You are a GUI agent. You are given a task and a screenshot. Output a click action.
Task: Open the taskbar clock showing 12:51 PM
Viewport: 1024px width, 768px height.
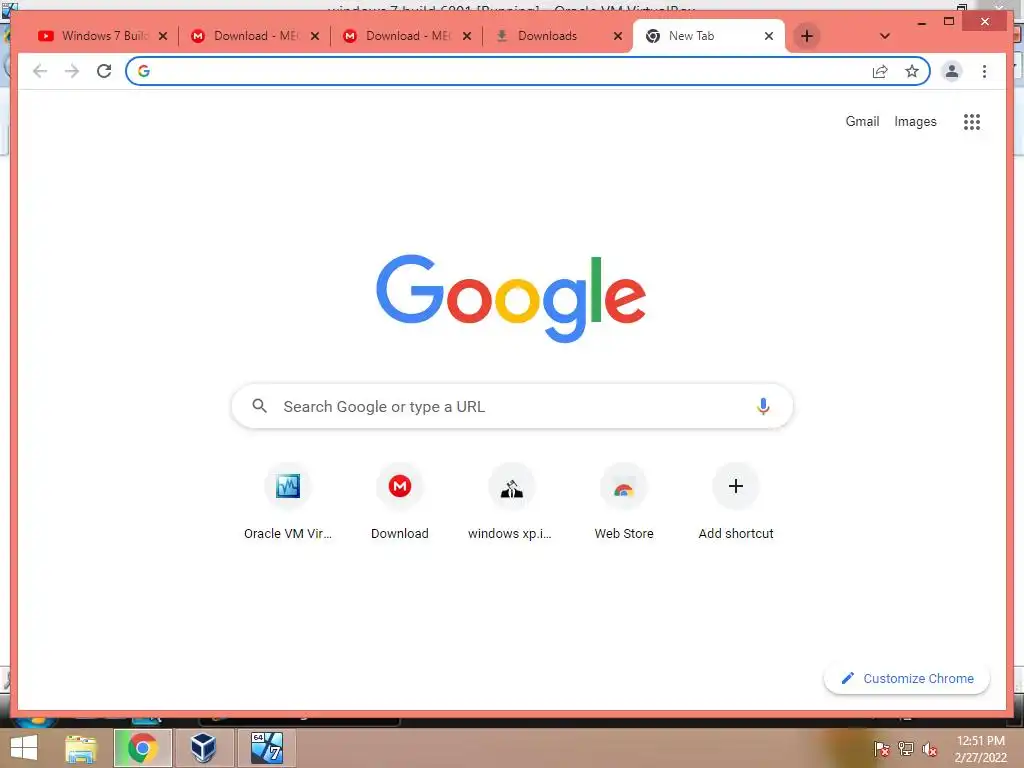(x=980, y=749)
